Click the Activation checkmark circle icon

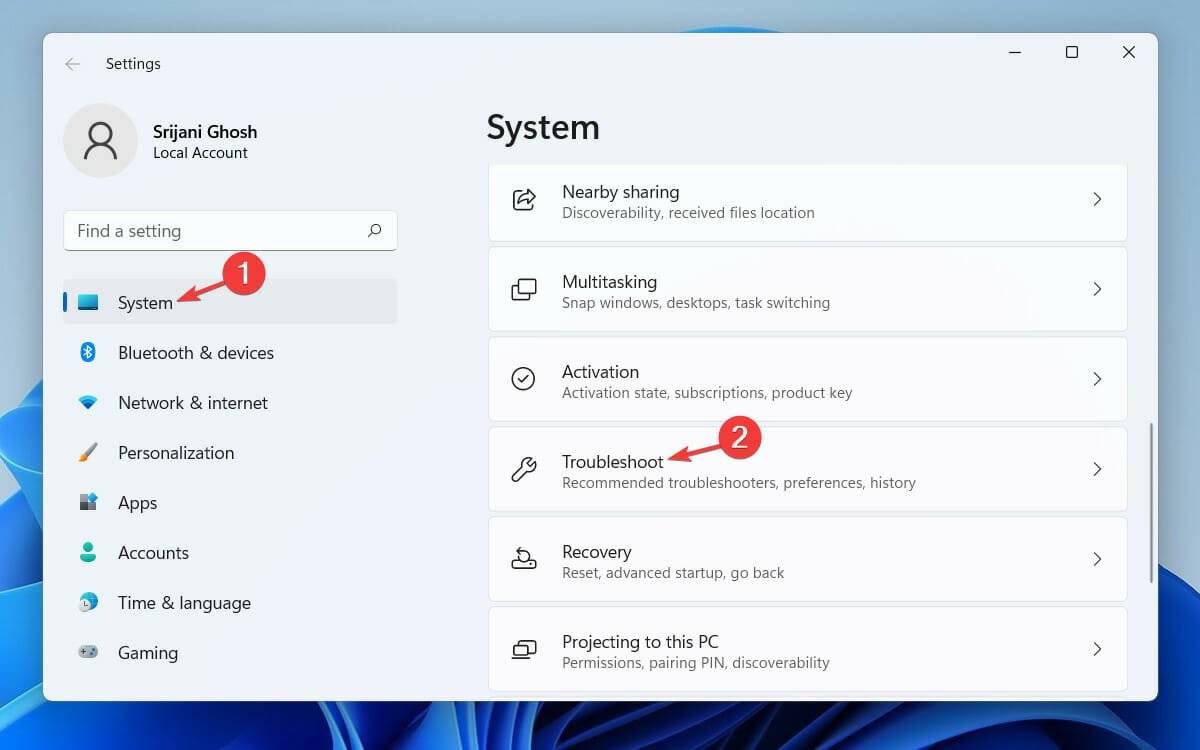point(523,379)
